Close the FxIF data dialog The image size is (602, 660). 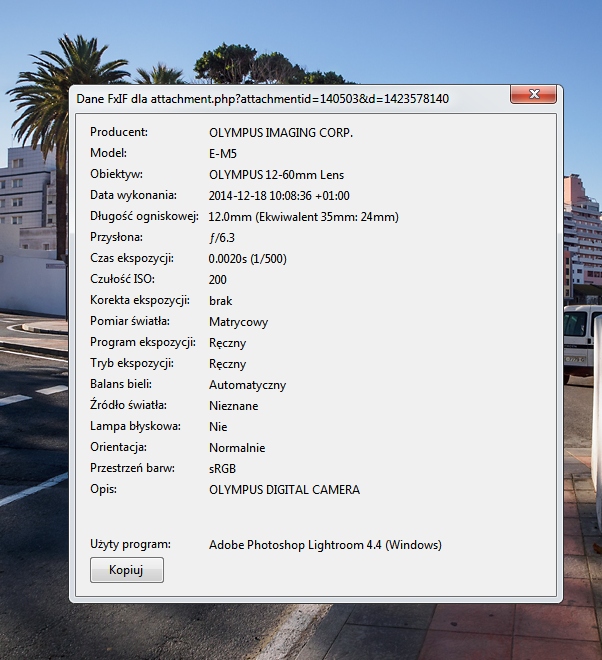coord(532,94)
